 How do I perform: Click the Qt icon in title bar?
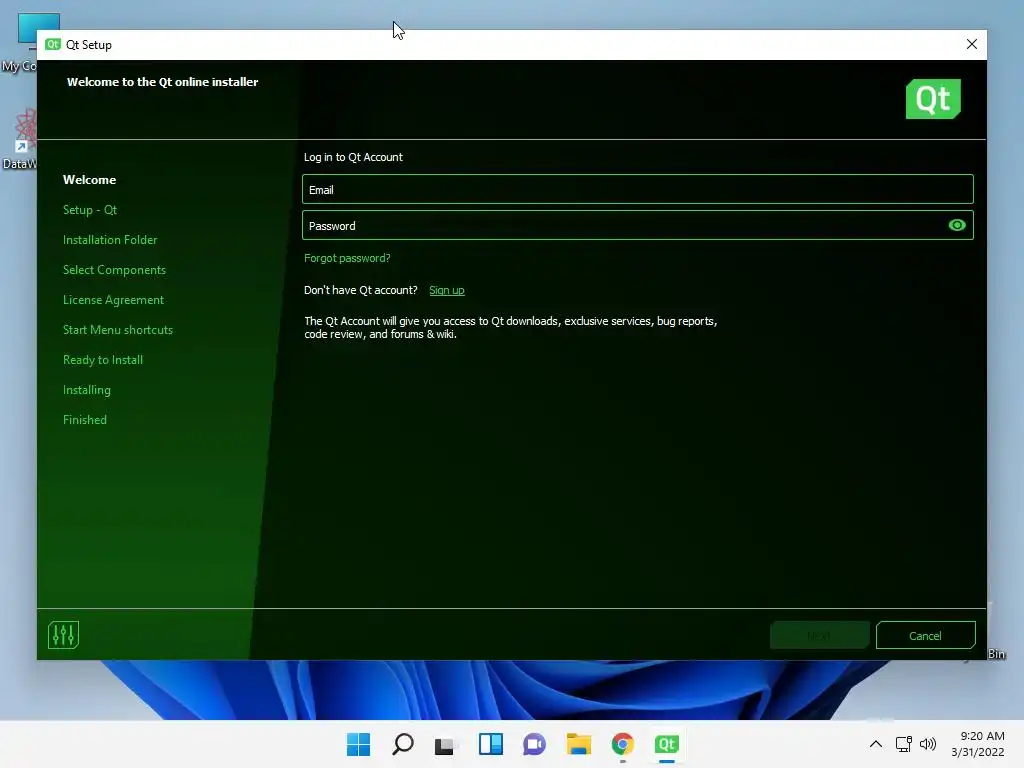[53, 44]
